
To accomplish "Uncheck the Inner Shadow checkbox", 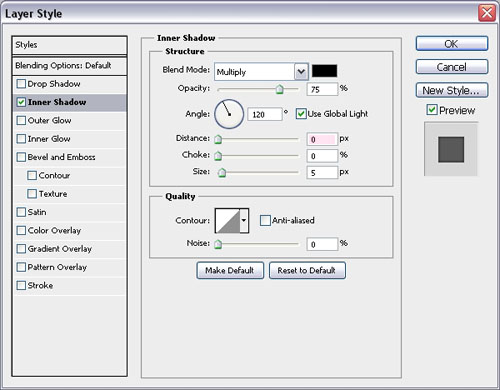I will [x=21, y=102].
